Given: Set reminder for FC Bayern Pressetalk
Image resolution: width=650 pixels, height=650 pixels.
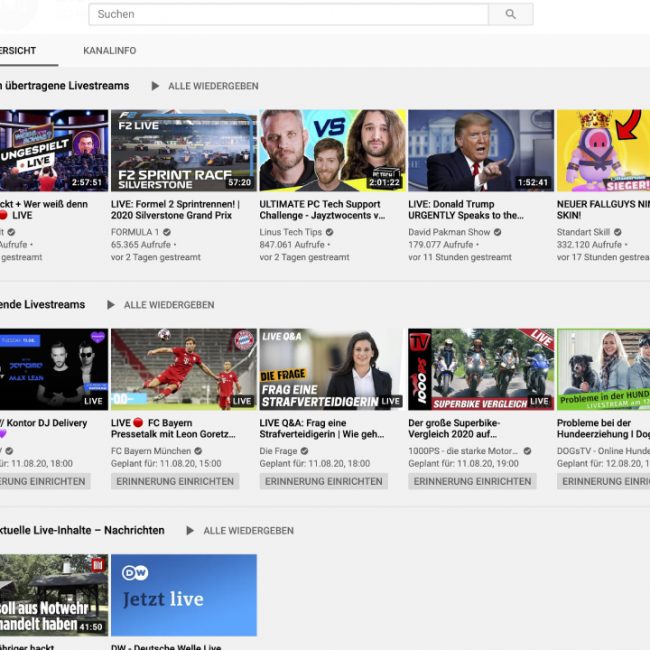Looking at the screenshot, I should (175, 481).
